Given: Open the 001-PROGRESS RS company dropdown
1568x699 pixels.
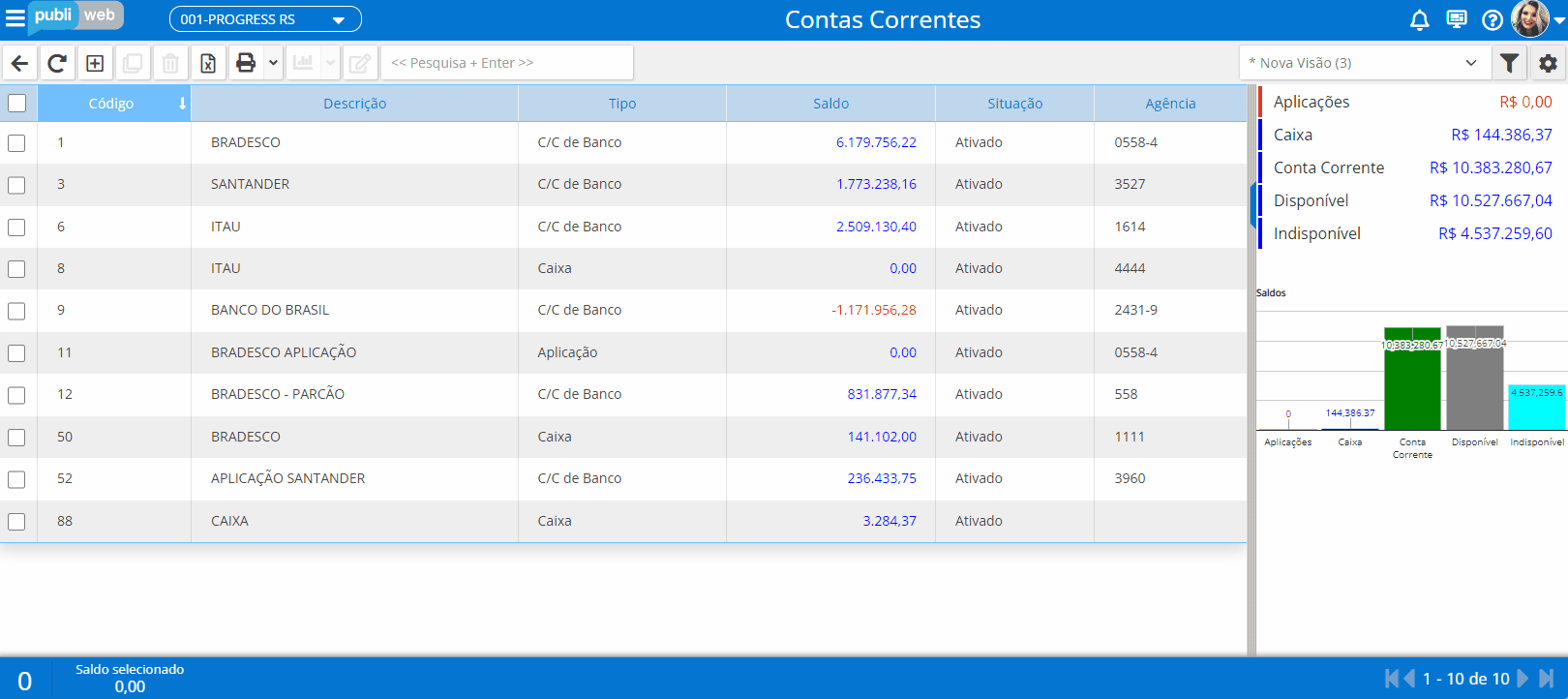Looking at the screenshot, I should (x=265, y=19).
